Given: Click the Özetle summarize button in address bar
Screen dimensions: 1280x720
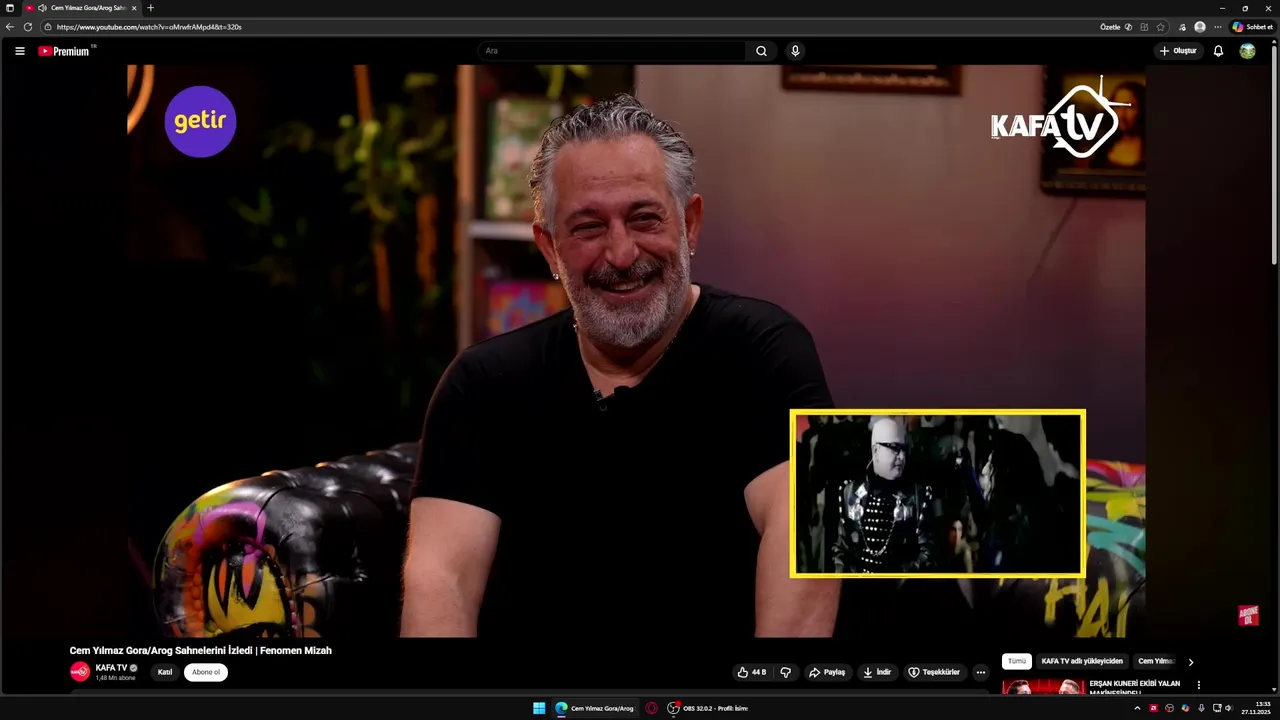Looking at the screenshot, I should pos(1115,27).
